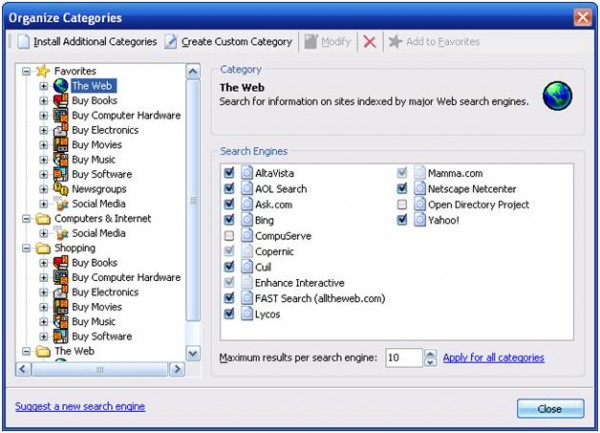The width and height of the screenshot is (600, 433).
Task: Click the Bing engine icon
Action: click(x=247, y=220)
